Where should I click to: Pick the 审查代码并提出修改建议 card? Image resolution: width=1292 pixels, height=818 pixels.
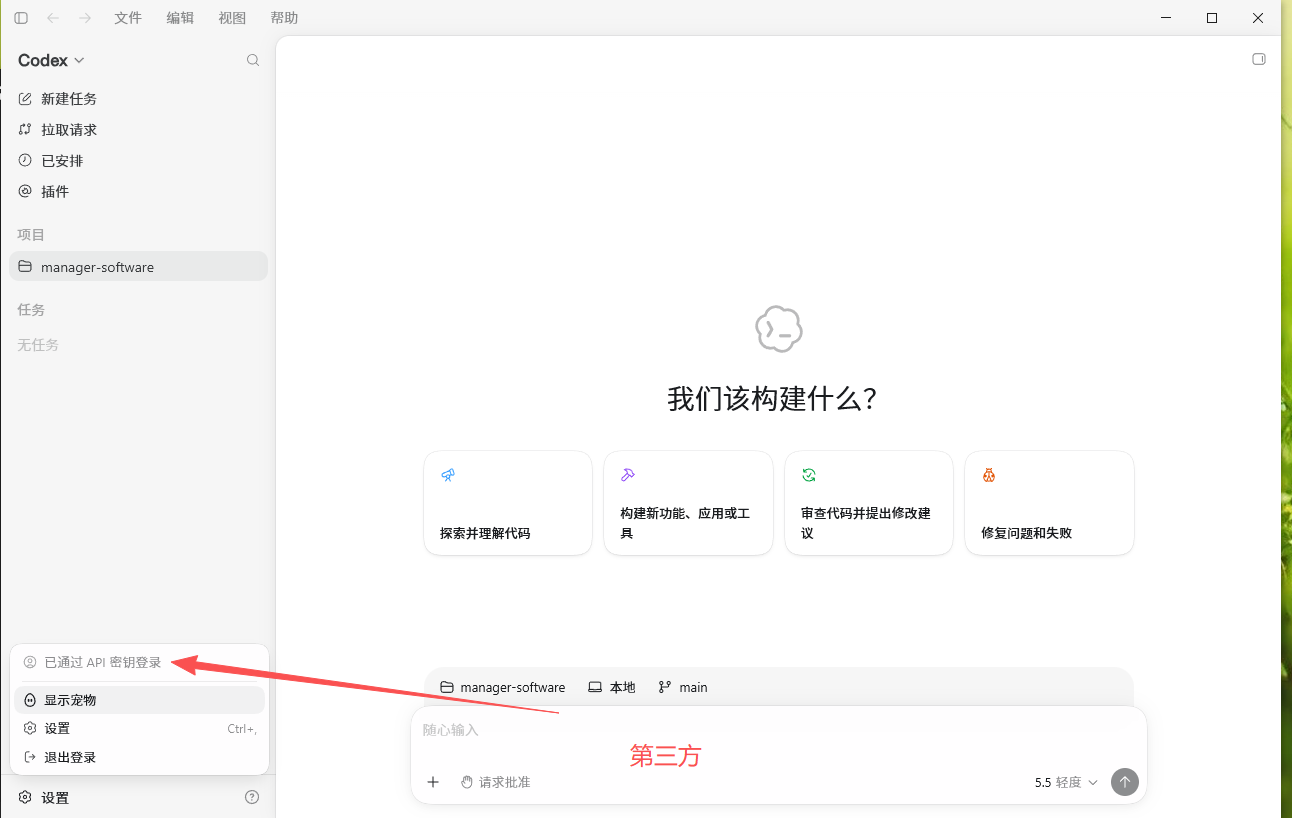pyautogui.click(x=869, y=503)
